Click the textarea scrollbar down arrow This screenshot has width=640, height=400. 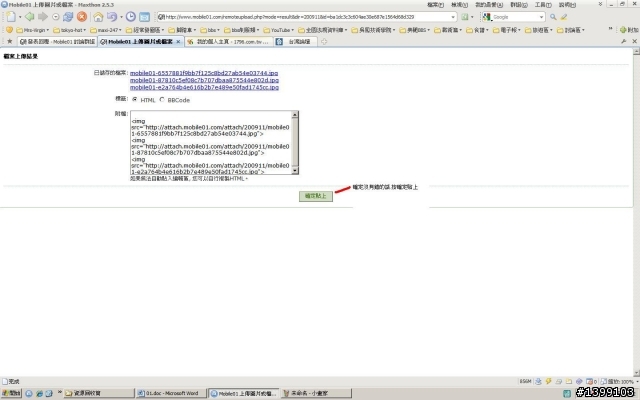[x=295, y=171]
